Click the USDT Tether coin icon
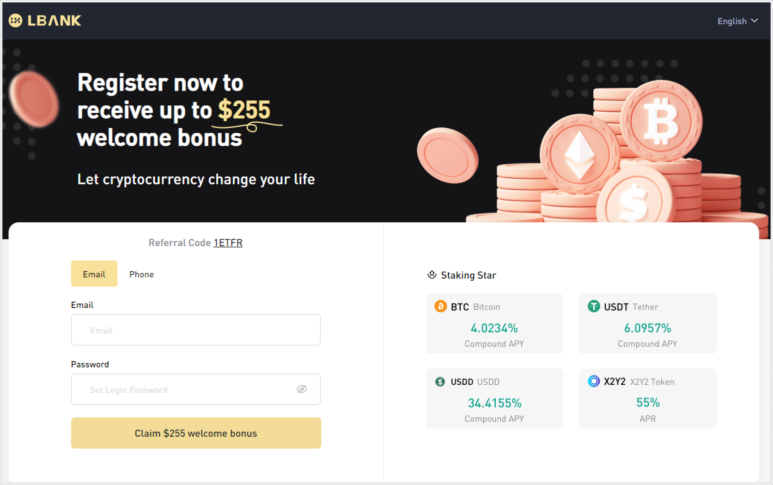Image resolution: width=773 pixels, height=485 pixels. click(594, 307)
